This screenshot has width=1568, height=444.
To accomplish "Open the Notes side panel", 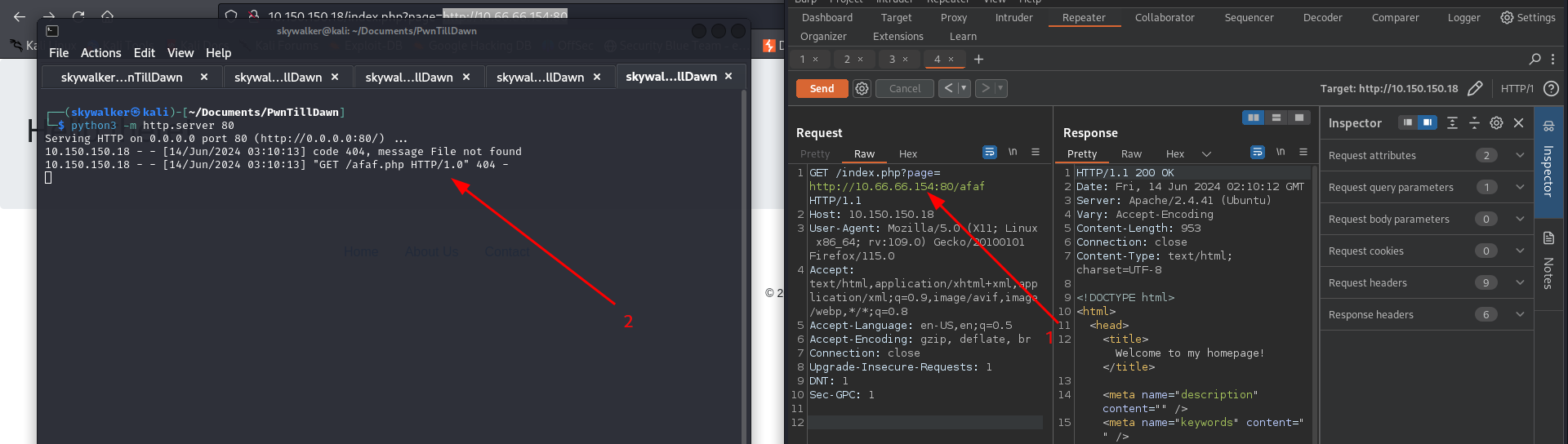I will coord(1548,261).
